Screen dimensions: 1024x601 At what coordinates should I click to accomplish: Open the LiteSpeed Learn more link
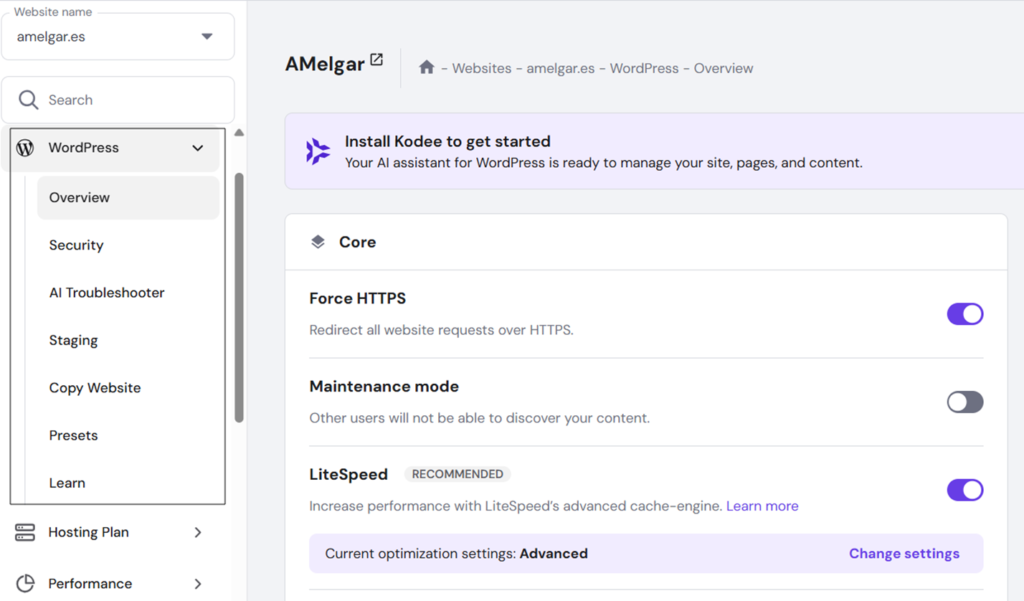(762, 506)
